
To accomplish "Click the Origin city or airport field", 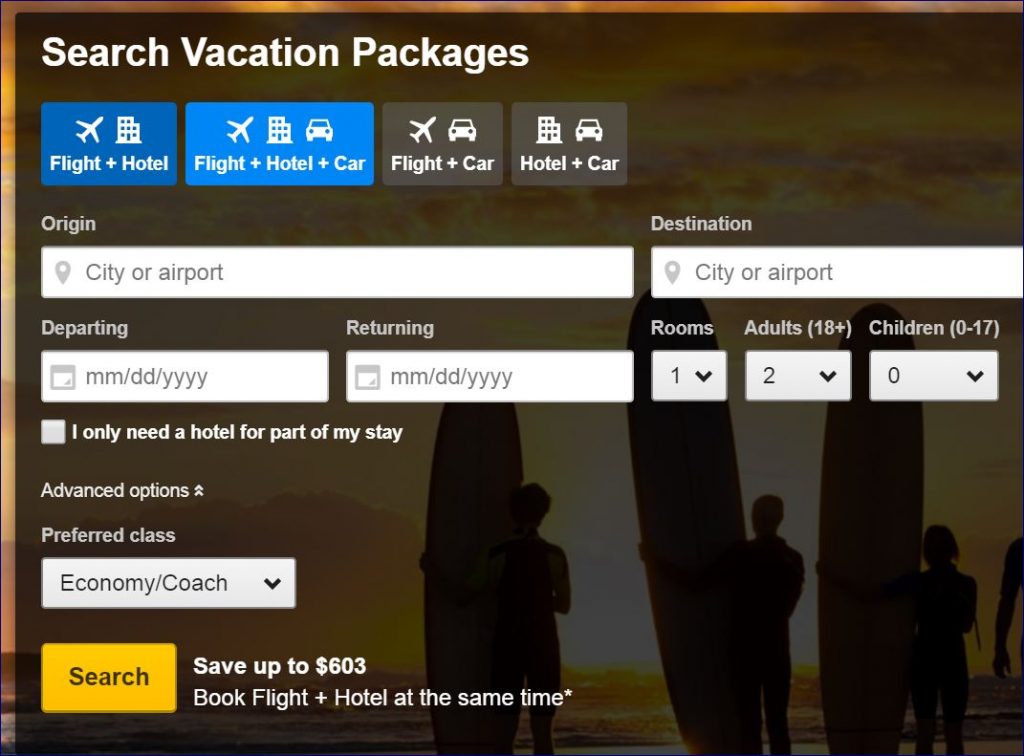I will [300, 272].
